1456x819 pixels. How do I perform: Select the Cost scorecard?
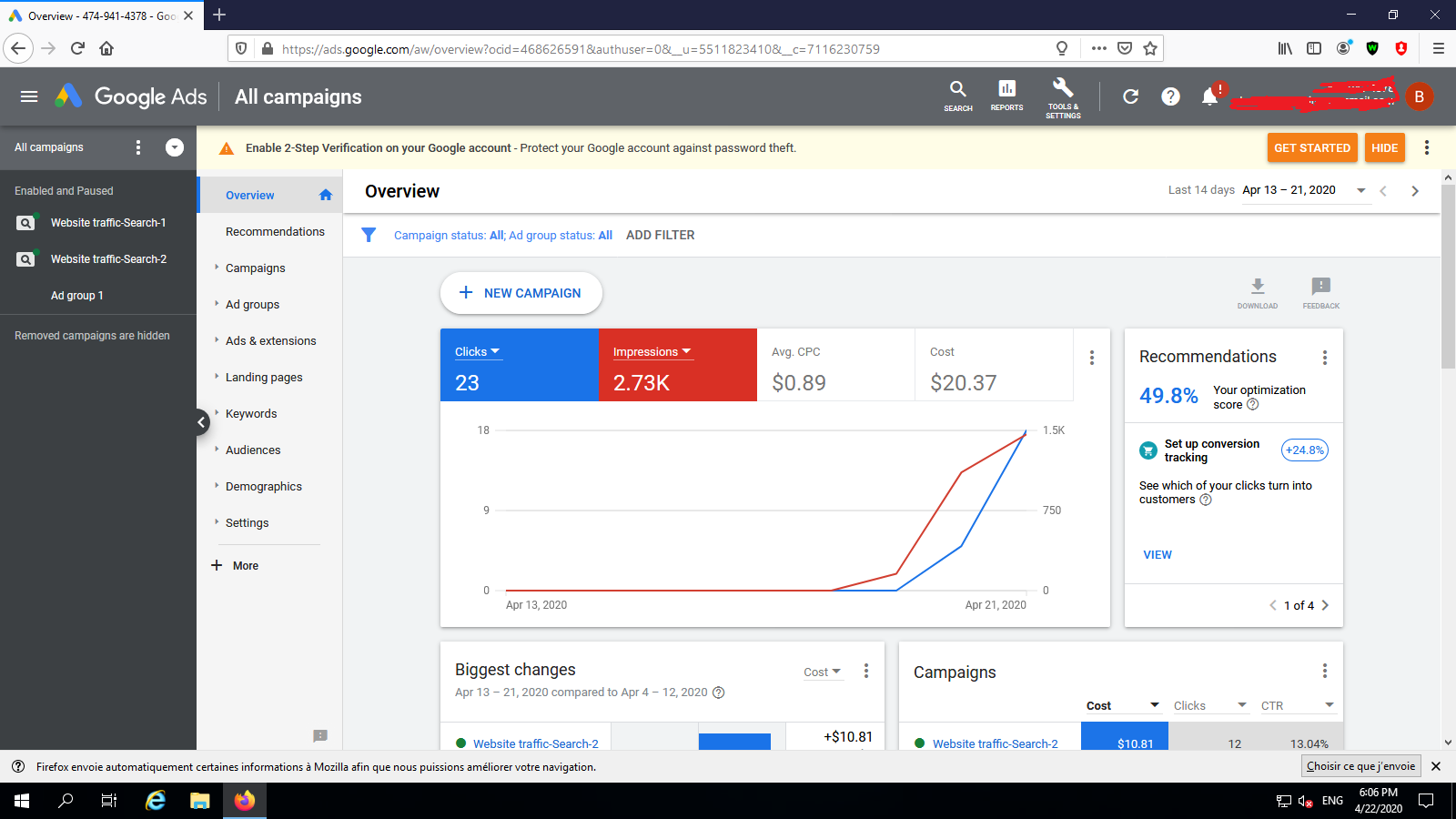point(994,365)
